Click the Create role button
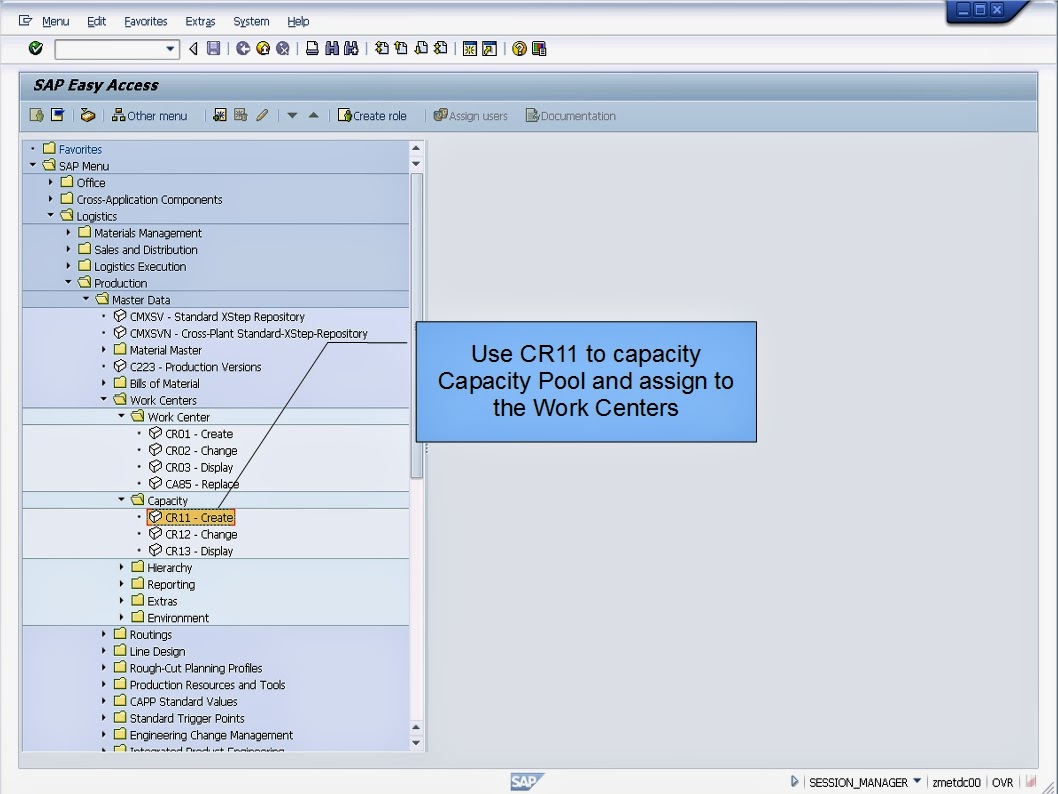Viewport: 1058px width, 794px height. click(x=372, y=115)
